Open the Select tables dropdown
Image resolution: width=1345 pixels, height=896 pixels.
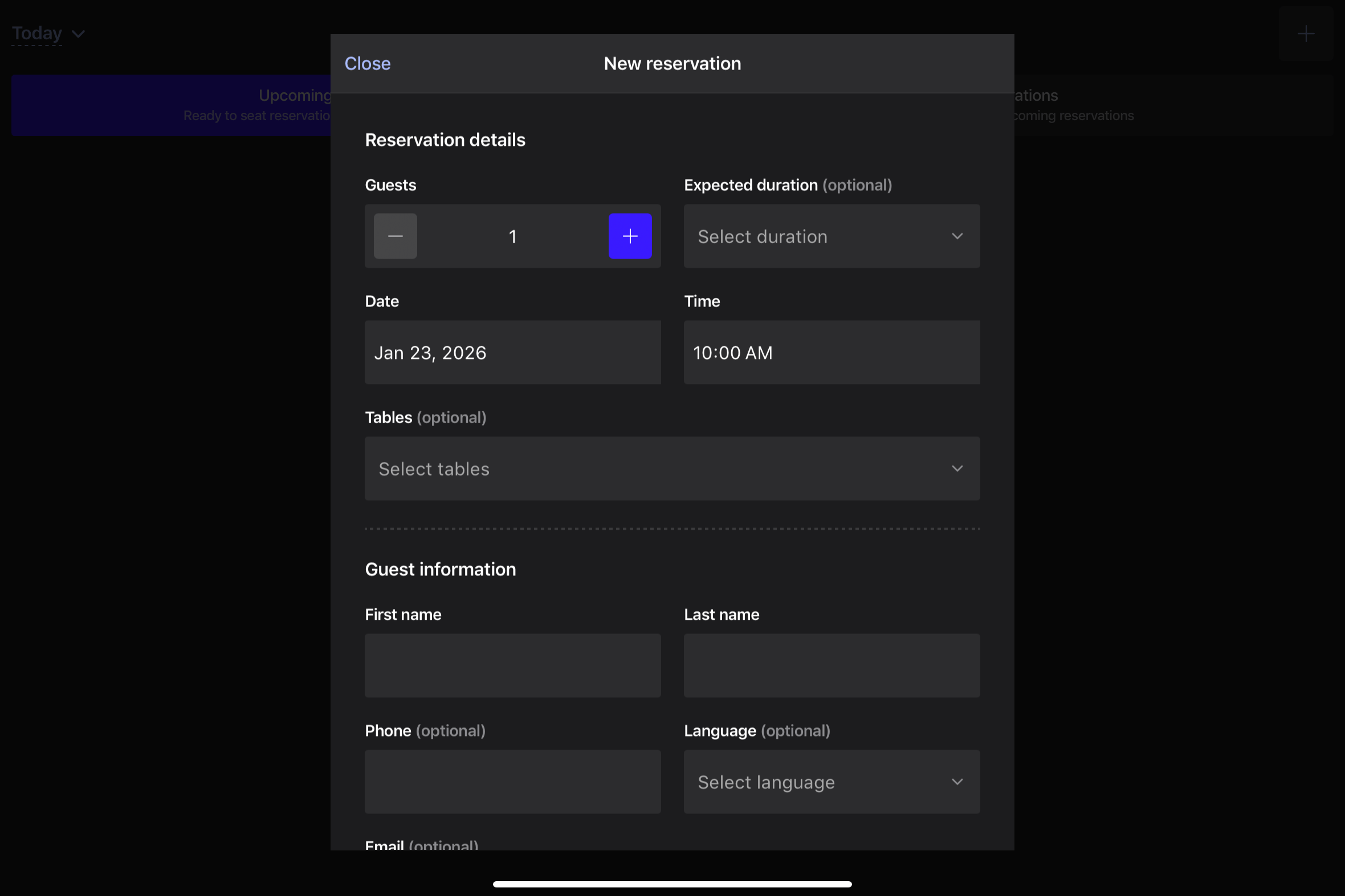click(x=671, y=468)
